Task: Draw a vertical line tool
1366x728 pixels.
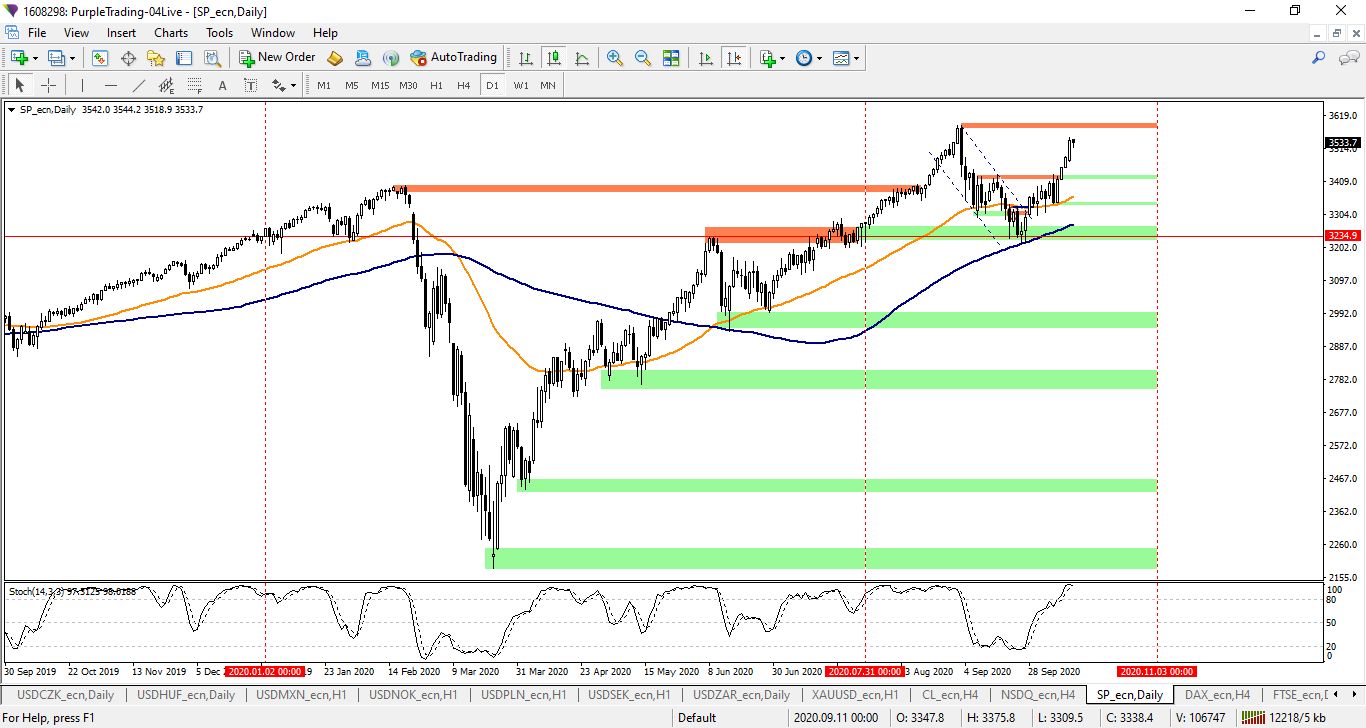Action: click(x=82, y=85)
